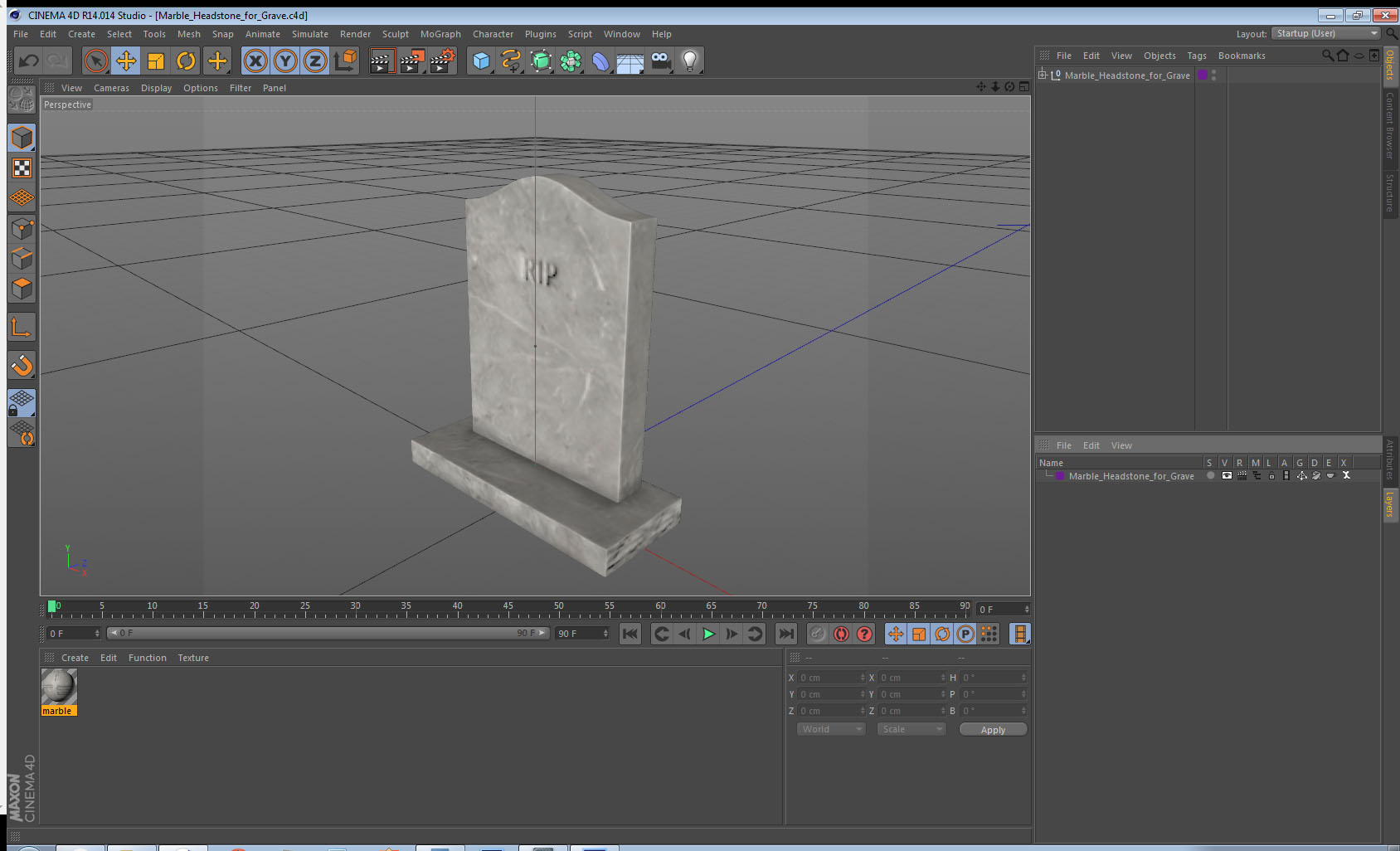Click the purple layer color swatch in Object Manager
Image resolution: width=1400 pixels, height=851 pixels.
coord(1203,75)
